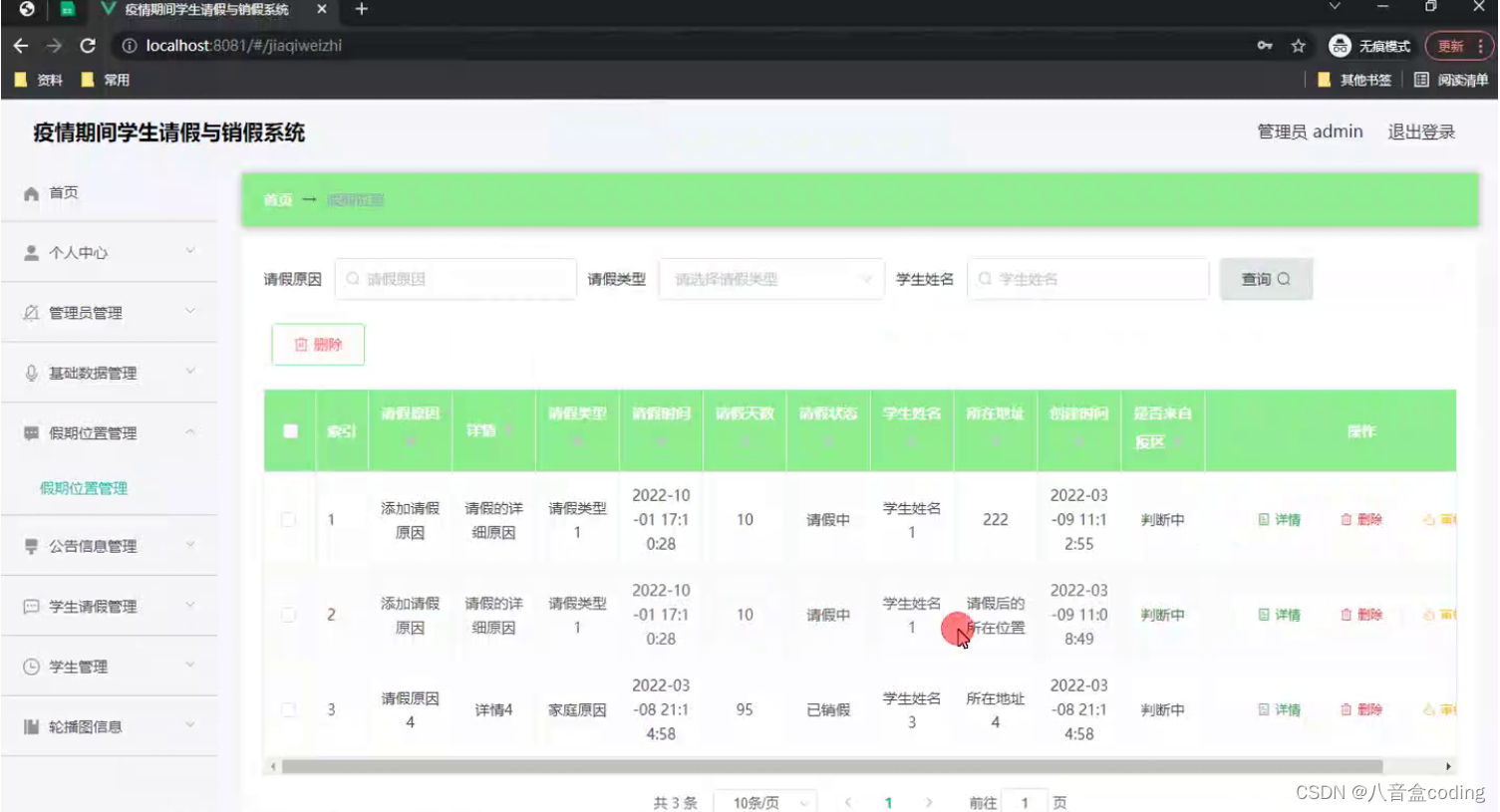The width and height of the screenshot is (1500, 812).
Task: Click 管理员 admin user label
Action: 1310,132
